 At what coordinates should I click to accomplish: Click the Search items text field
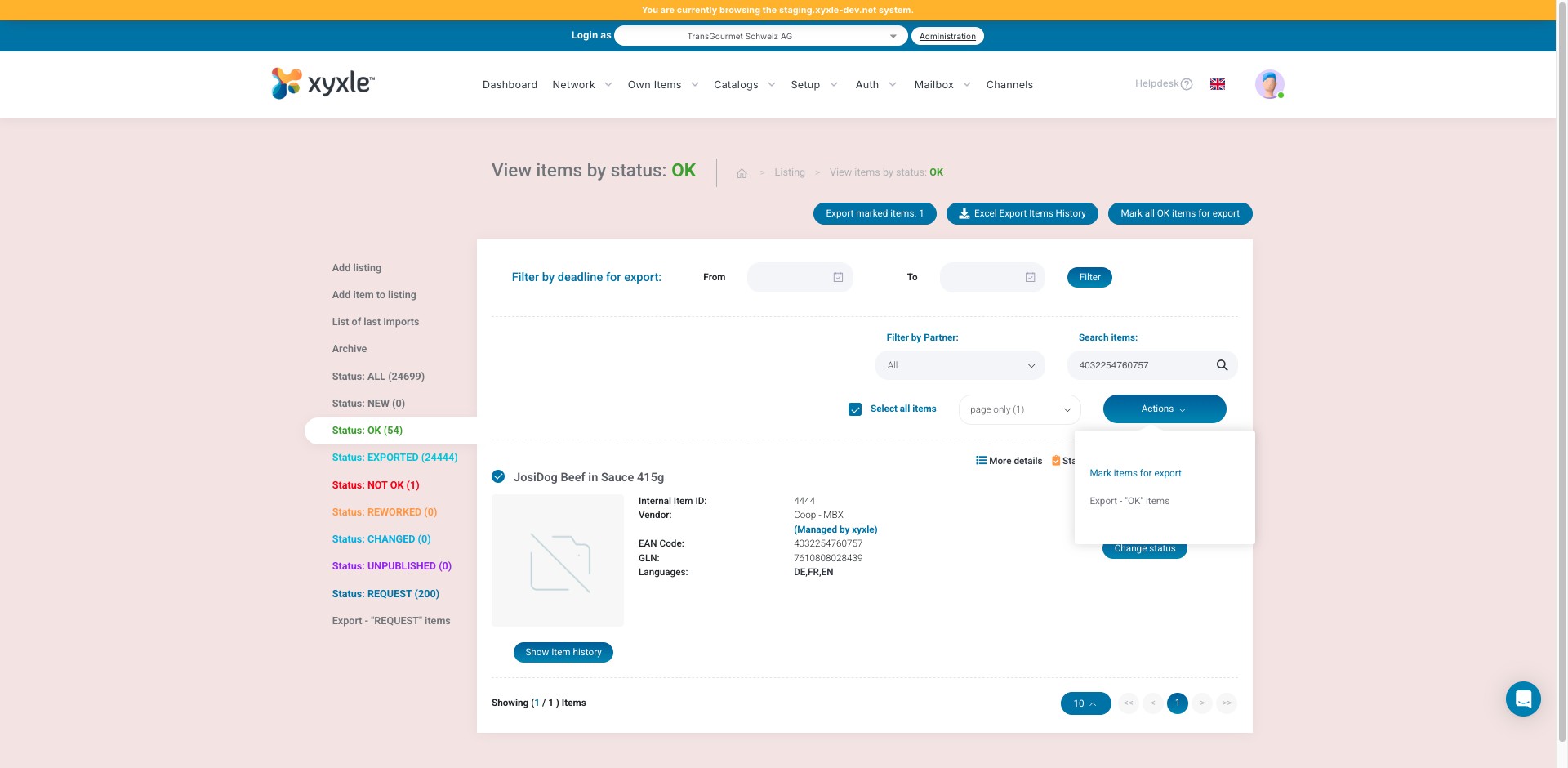(x=1152, y=365)
